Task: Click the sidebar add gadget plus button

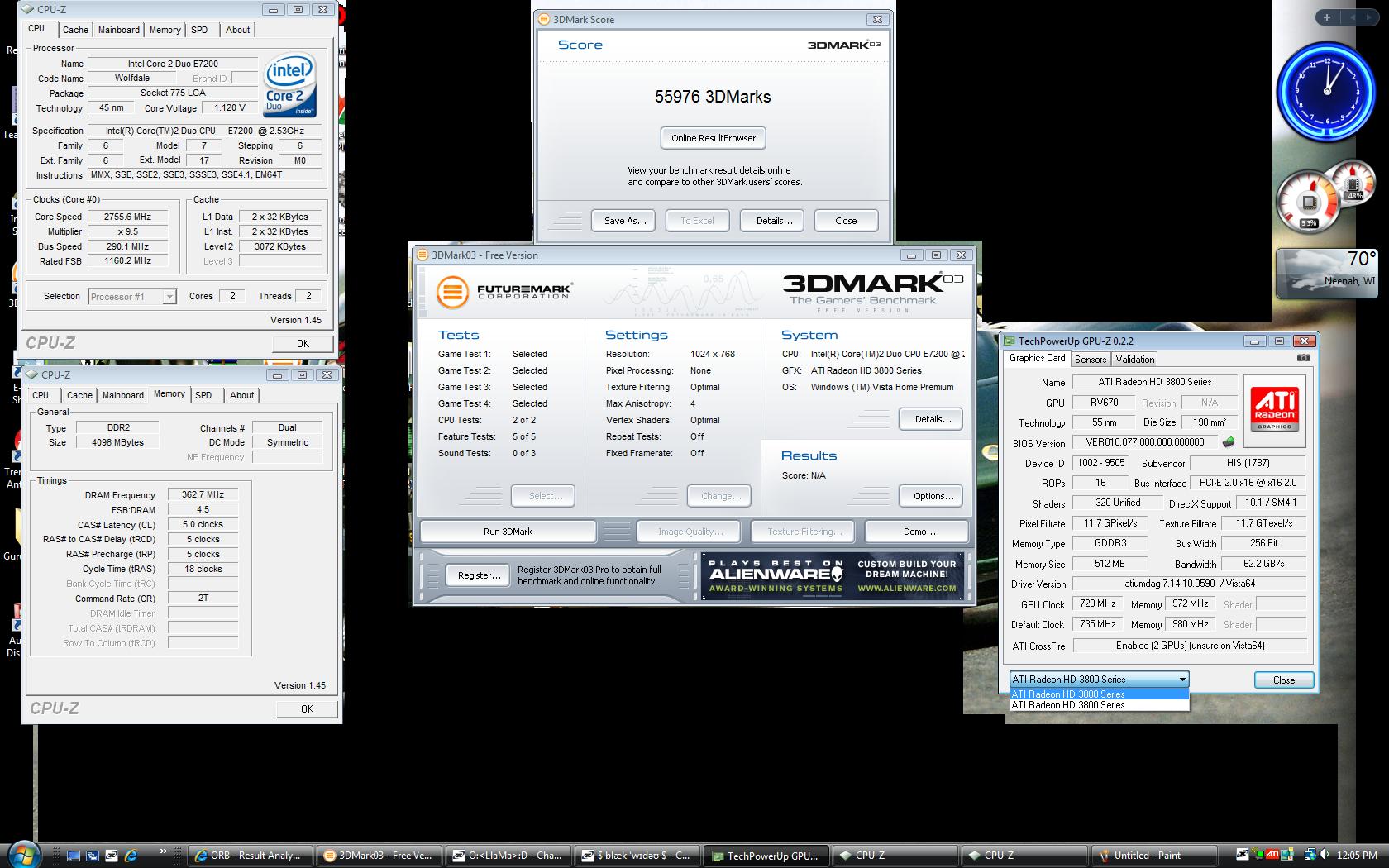Action: [x=1327, y=17]
